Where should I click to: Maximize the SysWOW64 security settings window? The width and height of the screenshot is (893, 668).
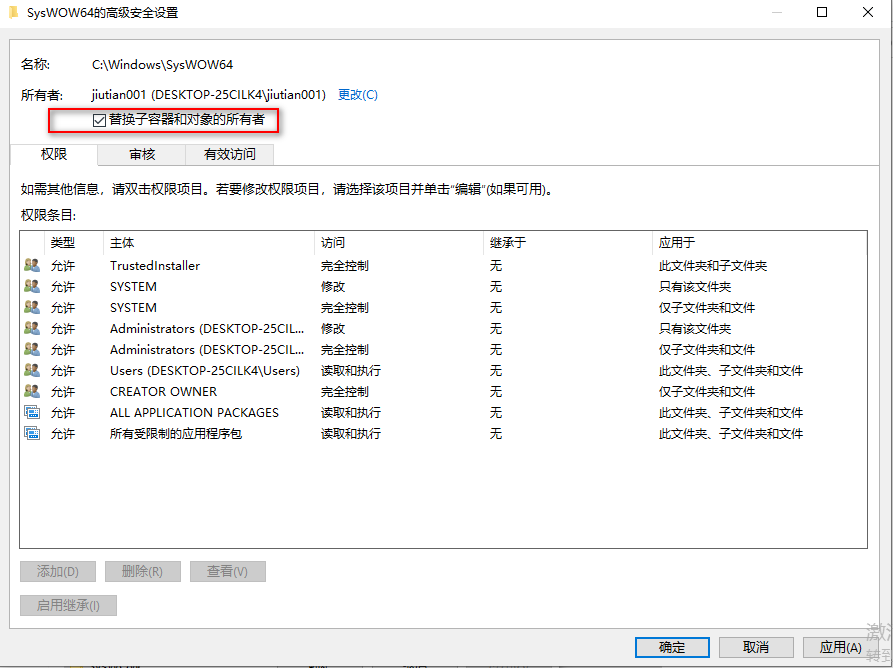822,12
